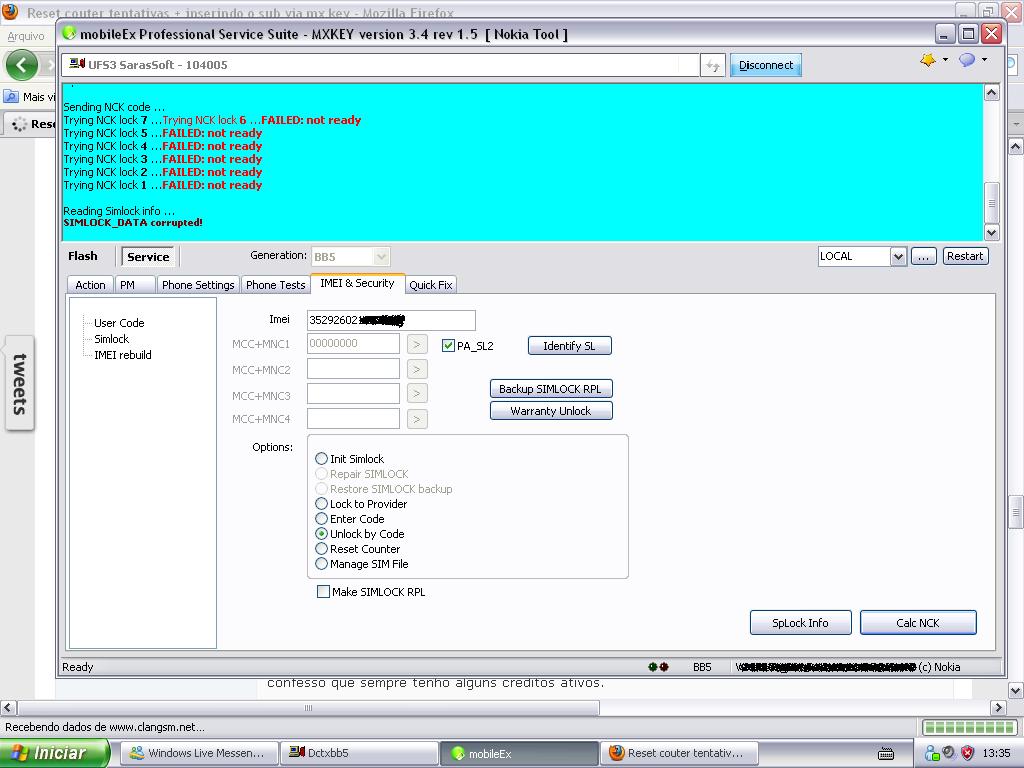Screen dimensions: 1024x768
Task: Choose the Init Simlock radio option
Action: click(x=322, y=459)
